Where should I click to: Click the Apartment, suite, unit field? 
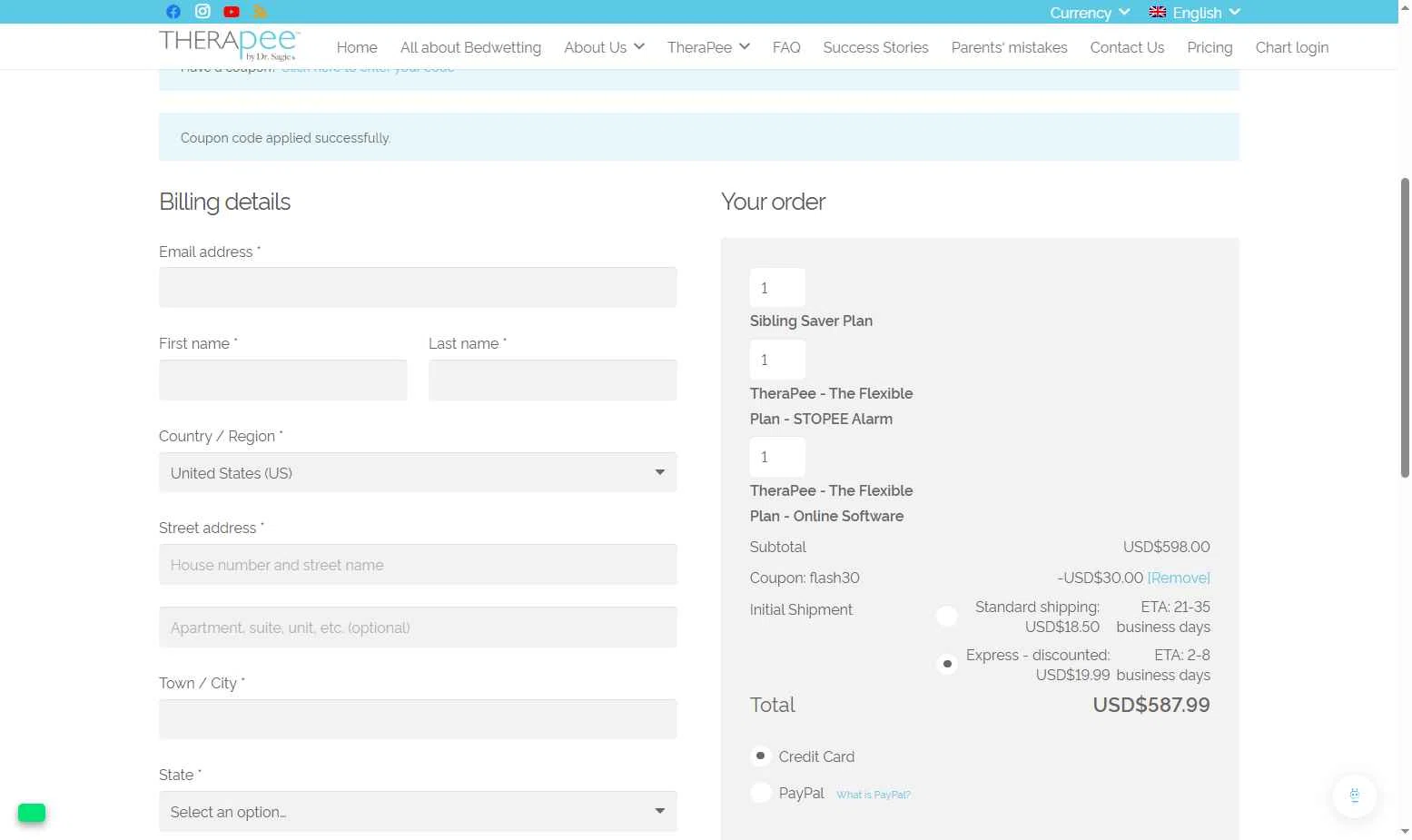pyautogui.click(x=418, y=628)
